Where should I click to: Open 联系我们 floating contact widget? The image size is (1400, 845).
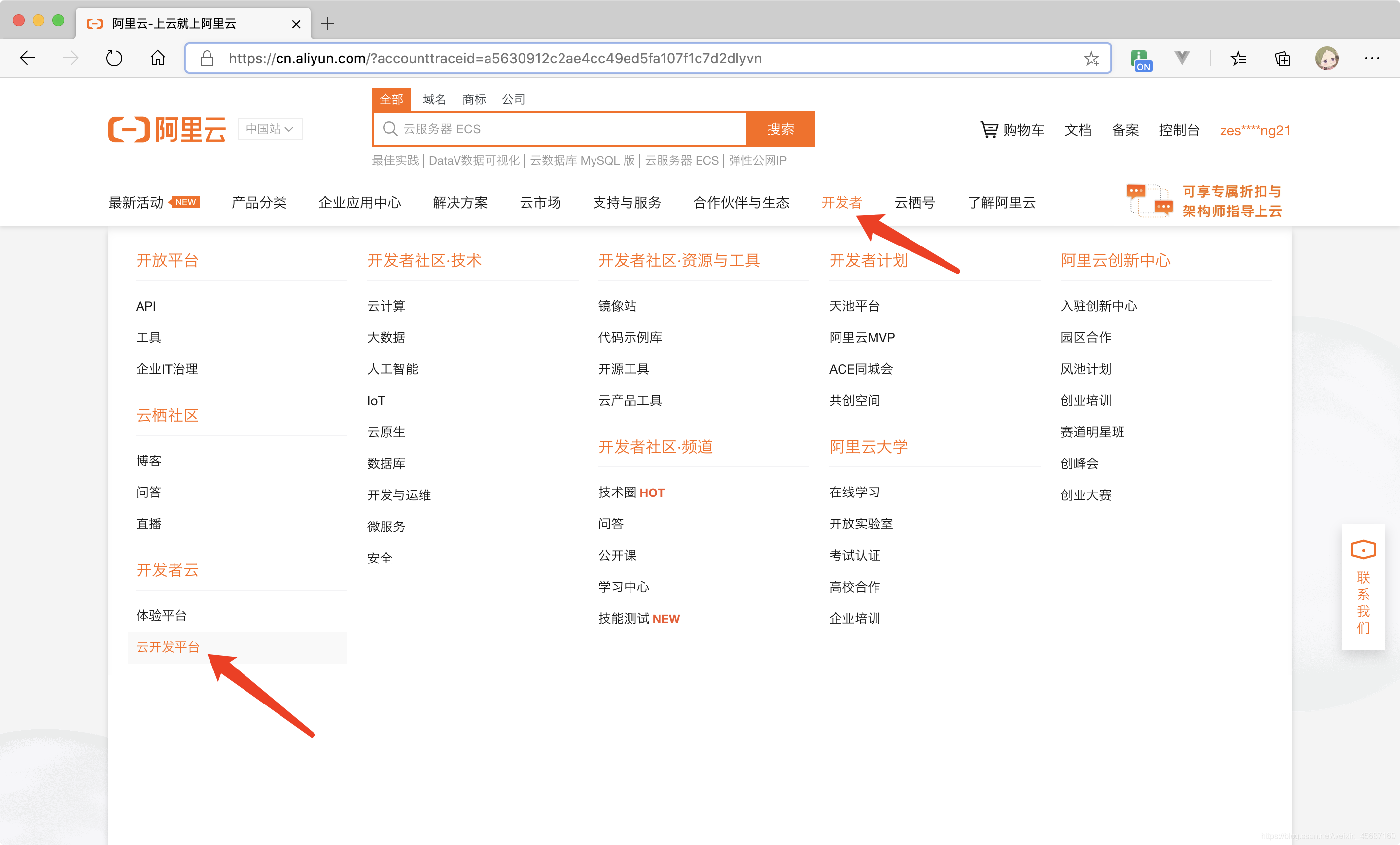(1363, 587)
